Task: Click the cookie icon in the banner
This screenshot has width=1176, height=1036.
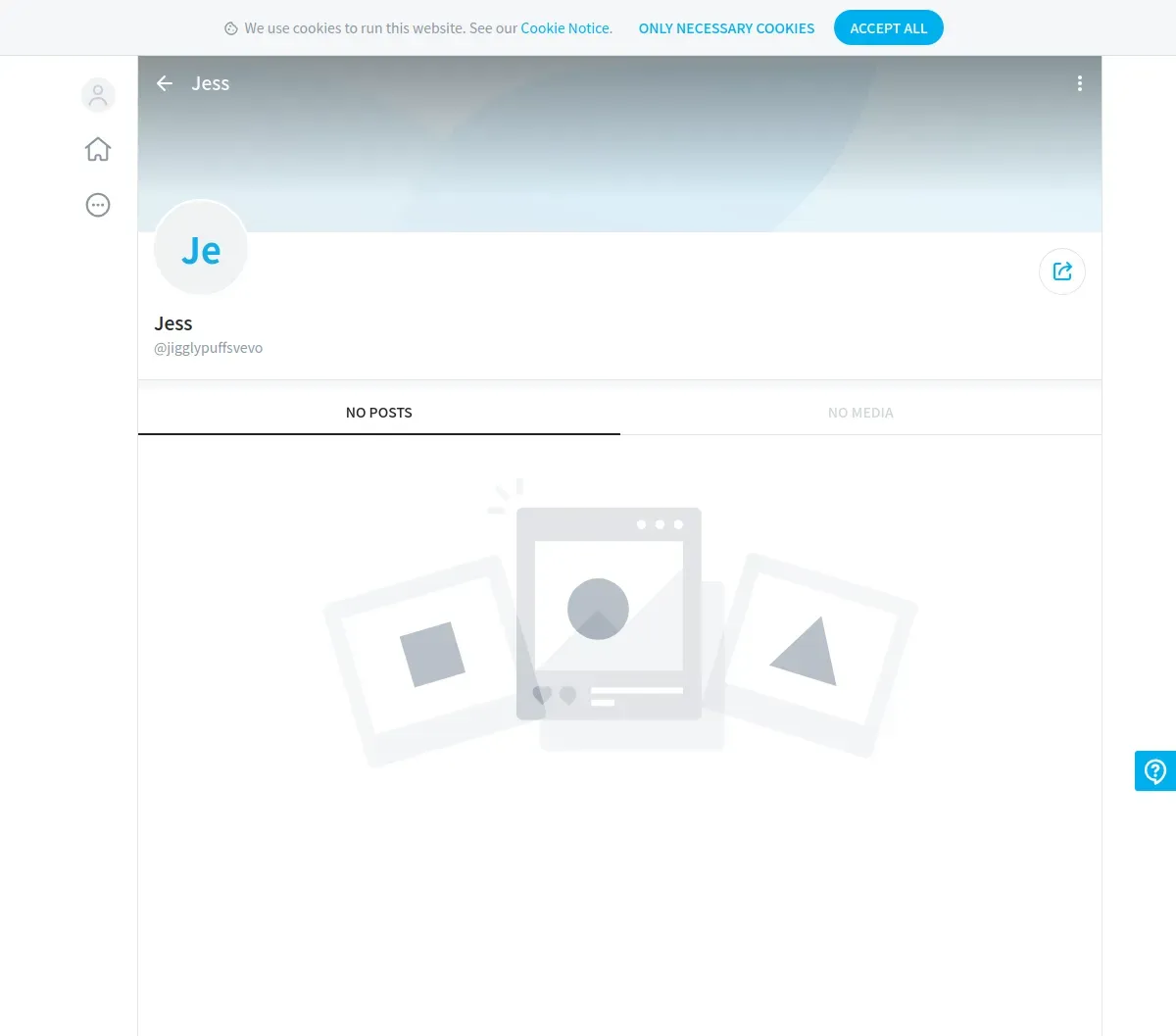Action: point(231,28)
